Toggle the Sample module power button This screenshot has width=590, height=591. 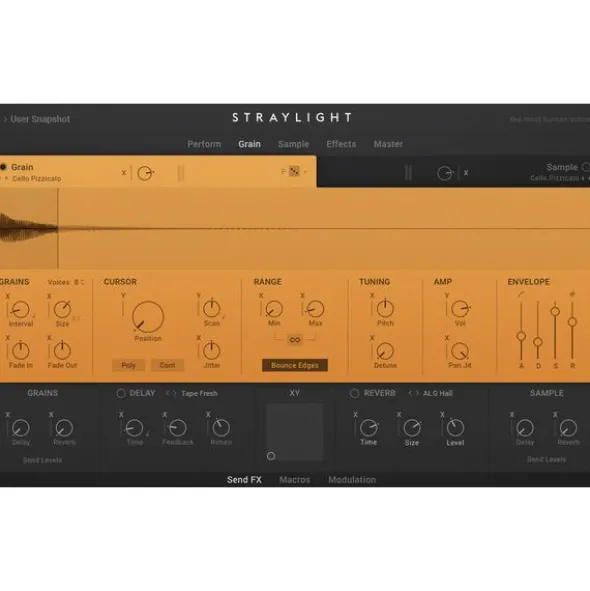pos(586,167)
